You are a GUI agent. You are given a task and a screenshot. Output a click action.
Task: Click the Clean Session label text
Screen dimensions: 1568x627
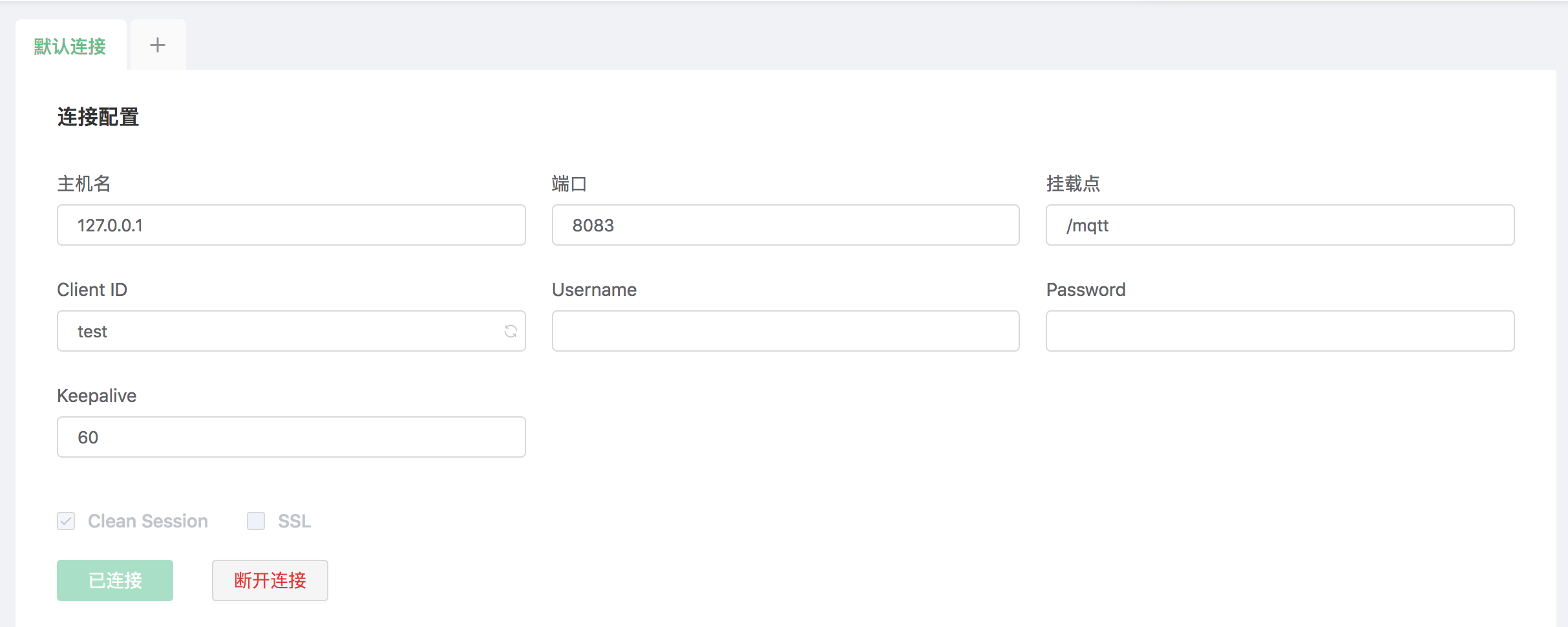click(x=148, y=521)
